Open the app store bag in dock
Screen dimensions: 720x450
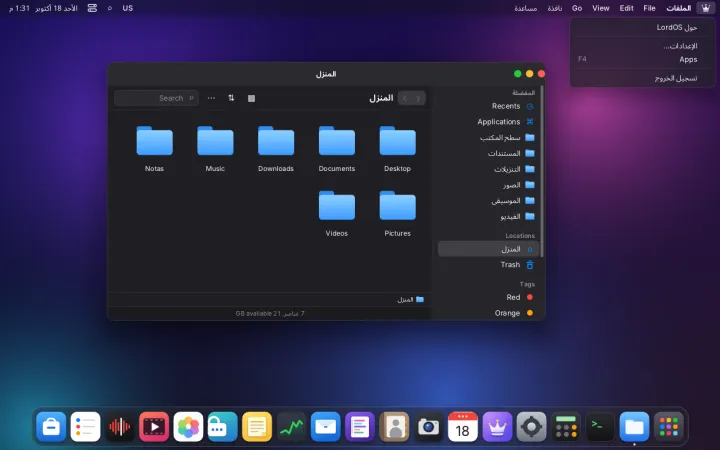pos(51,427)
